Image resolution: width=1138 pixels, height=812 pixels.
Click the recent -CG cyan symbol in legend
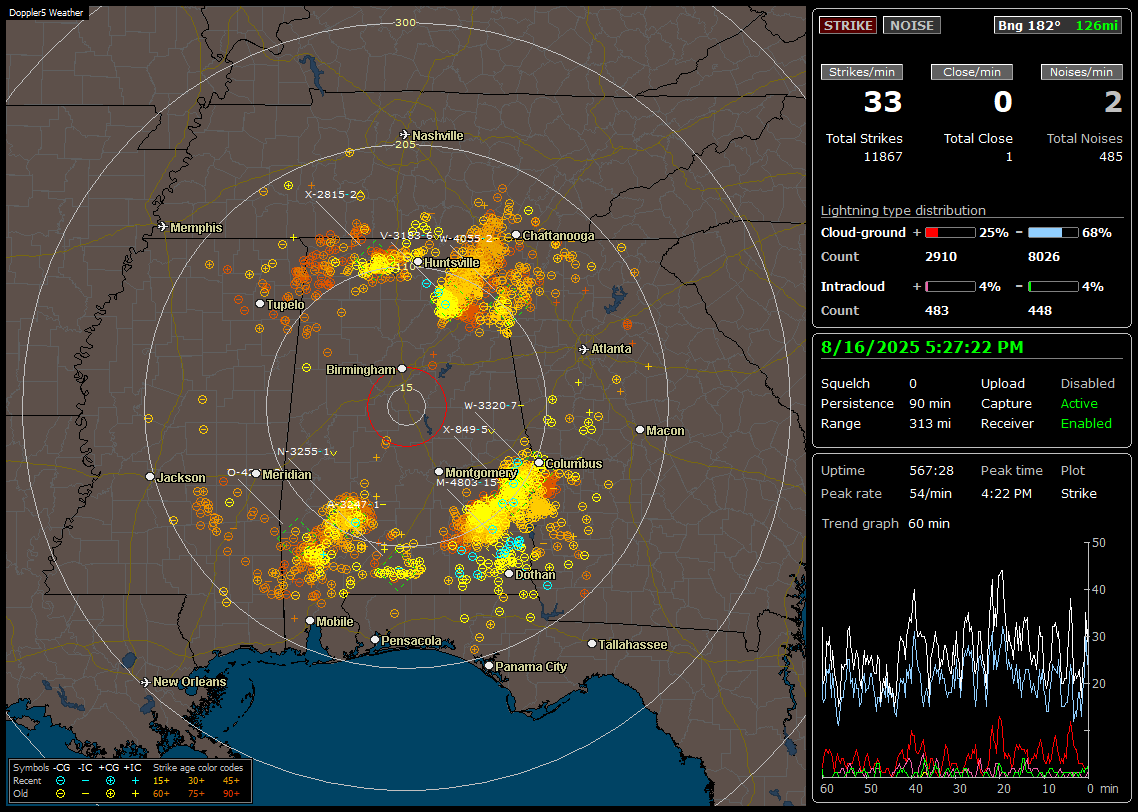coord(60,781)
